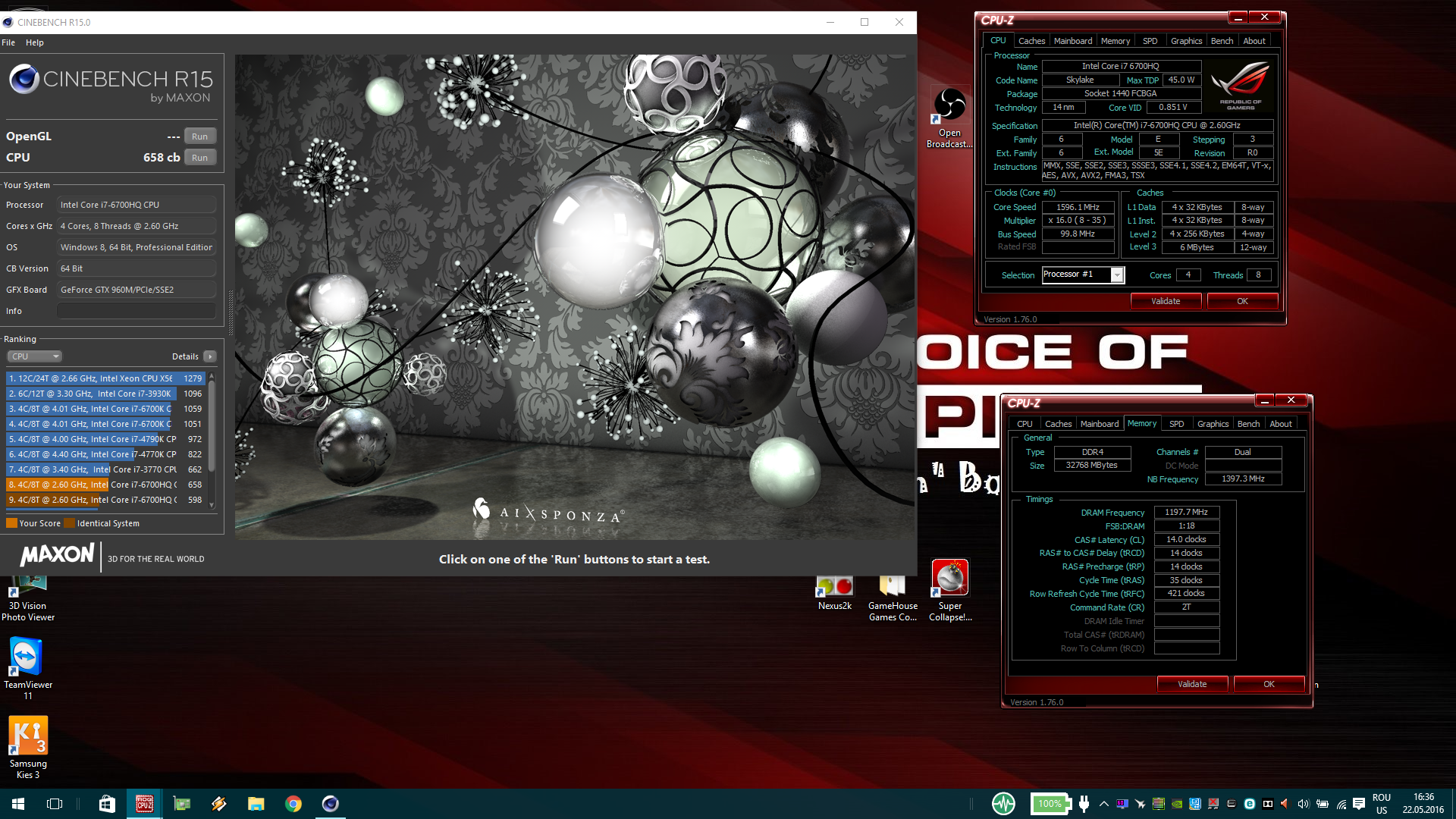The image size is (1456, 819).
Task: Click the ranking list scrollbar up arrow
Action: tap(212, 375)
